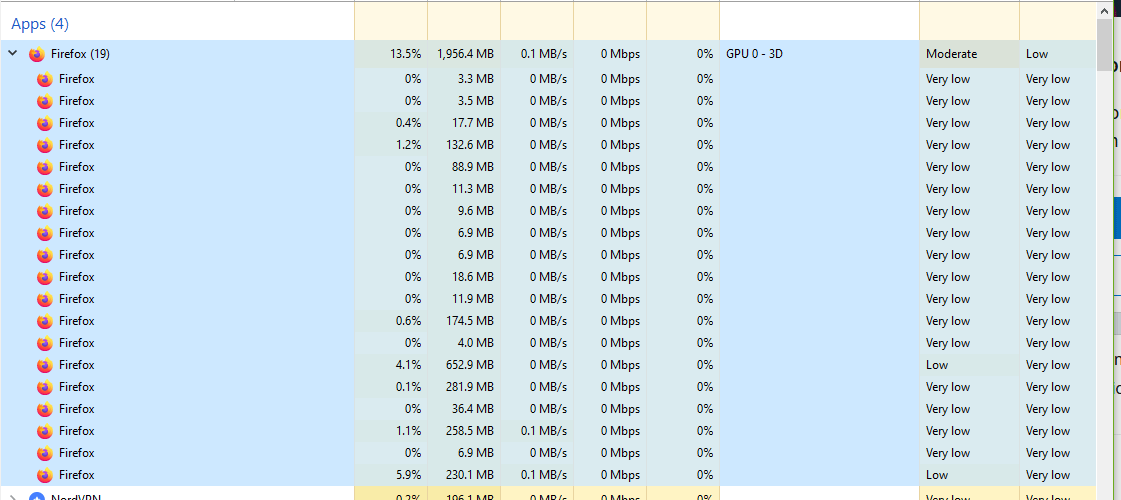
Task: Click the 1.1% CPU value
Action: [408, 431]
